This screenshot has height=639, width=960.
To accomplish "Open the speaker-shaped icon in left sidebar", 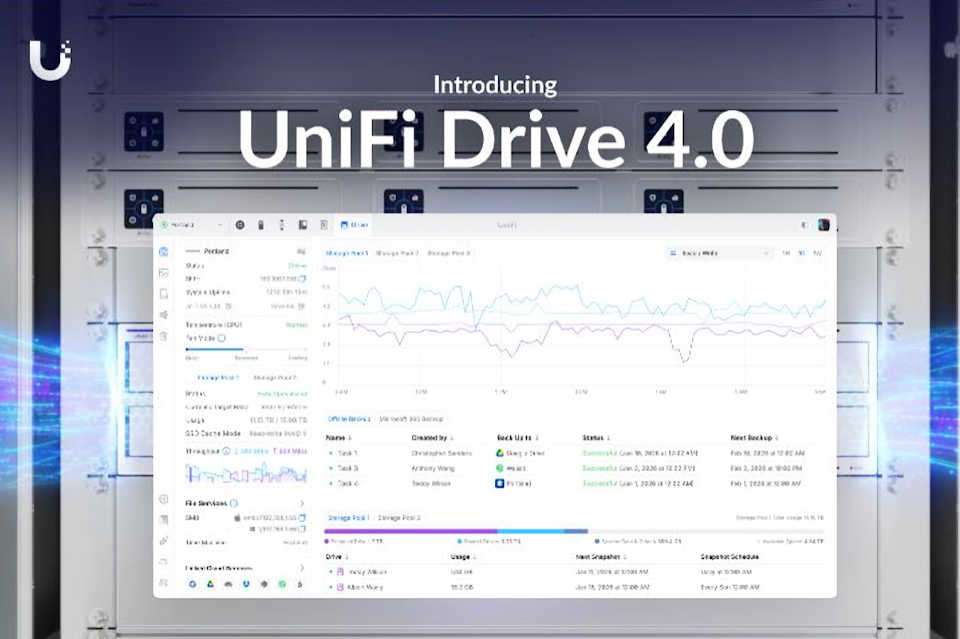I will tap(163, 315).
